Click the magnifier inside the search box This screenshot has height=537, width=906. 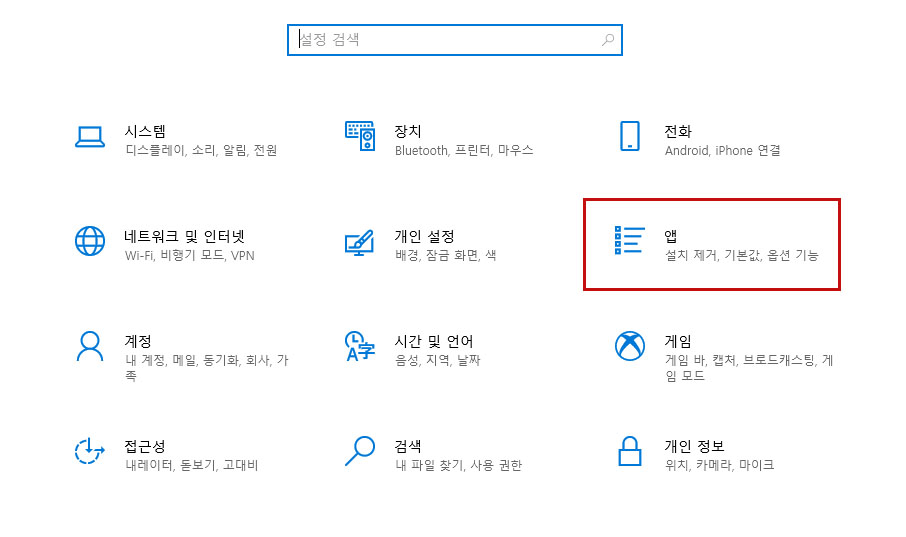pos(608,40)
